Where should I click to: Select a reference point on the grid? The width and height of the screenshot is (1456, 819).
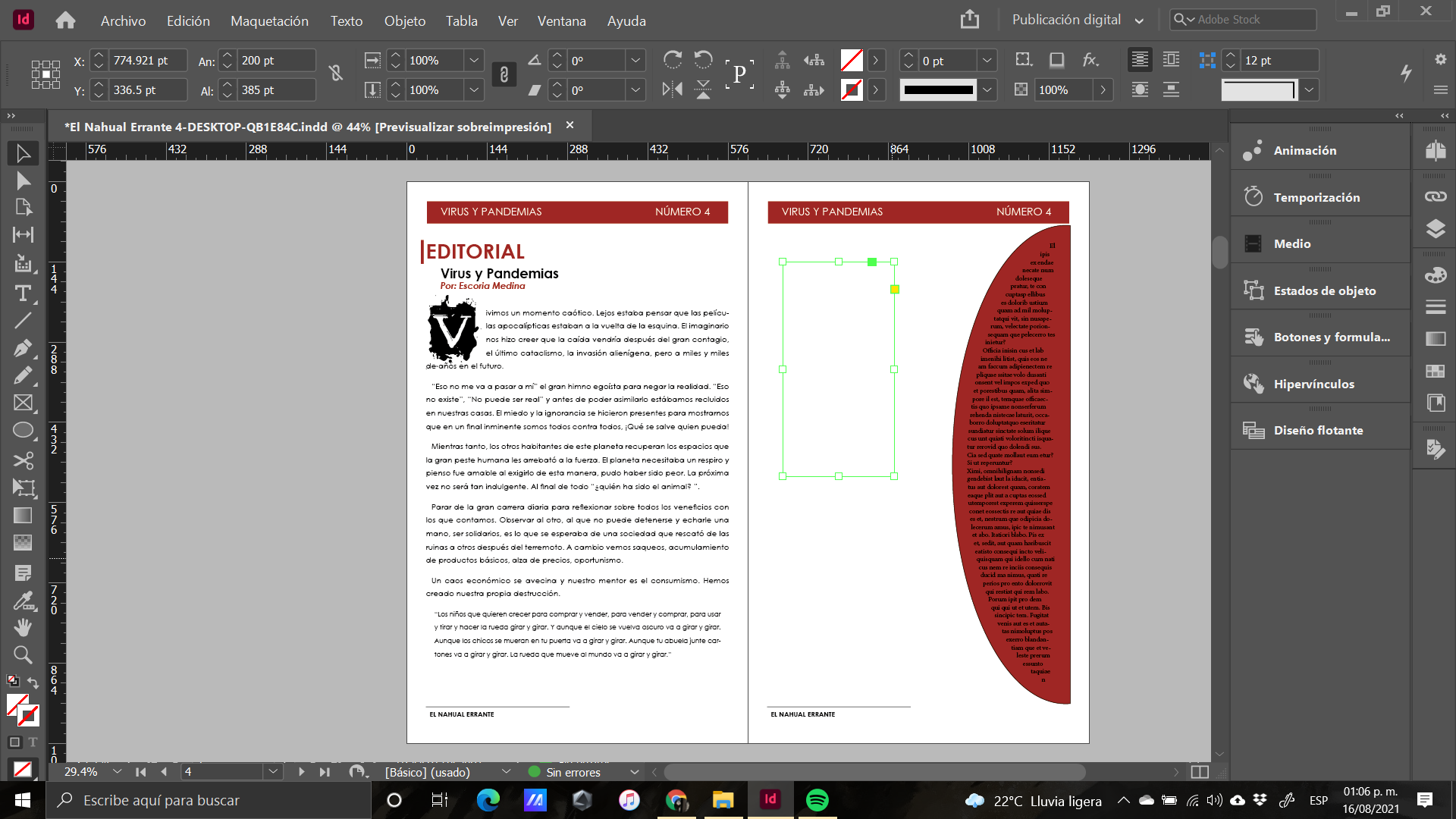tap(45, 74)
